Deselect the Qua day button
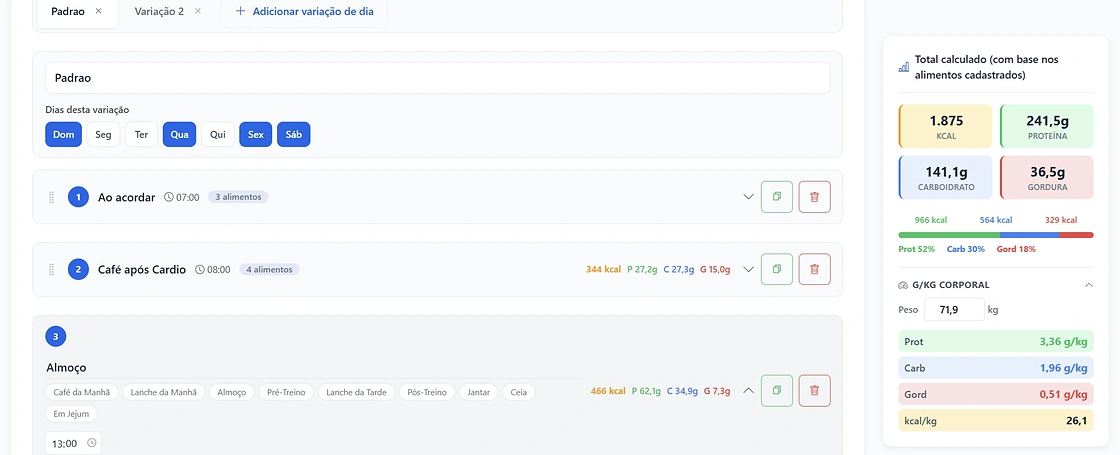Viewport: 1120px width, 455px height. [x=179, y=135]
